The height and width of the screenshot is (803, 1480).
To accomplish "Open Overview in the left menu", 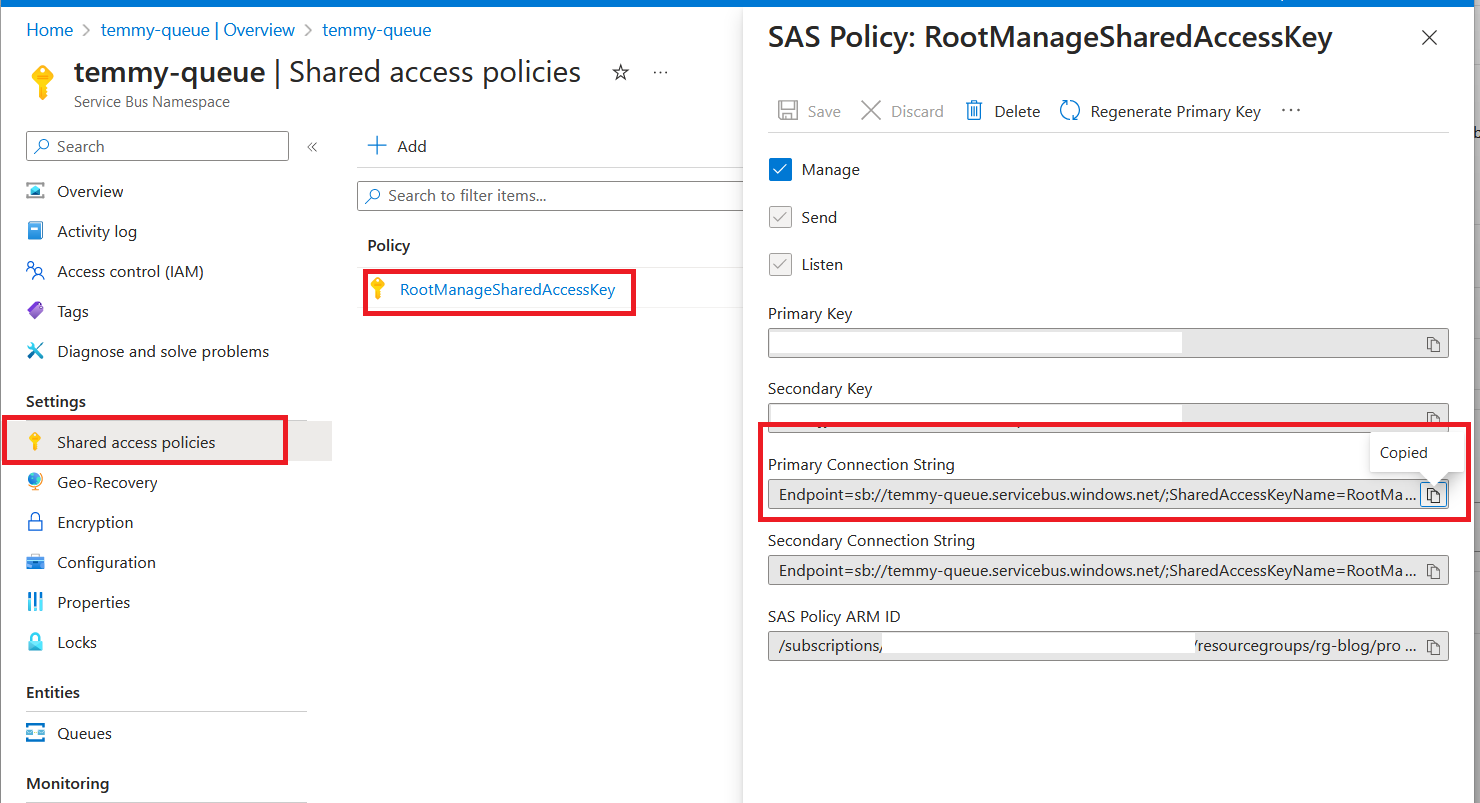I will [90, 191].
